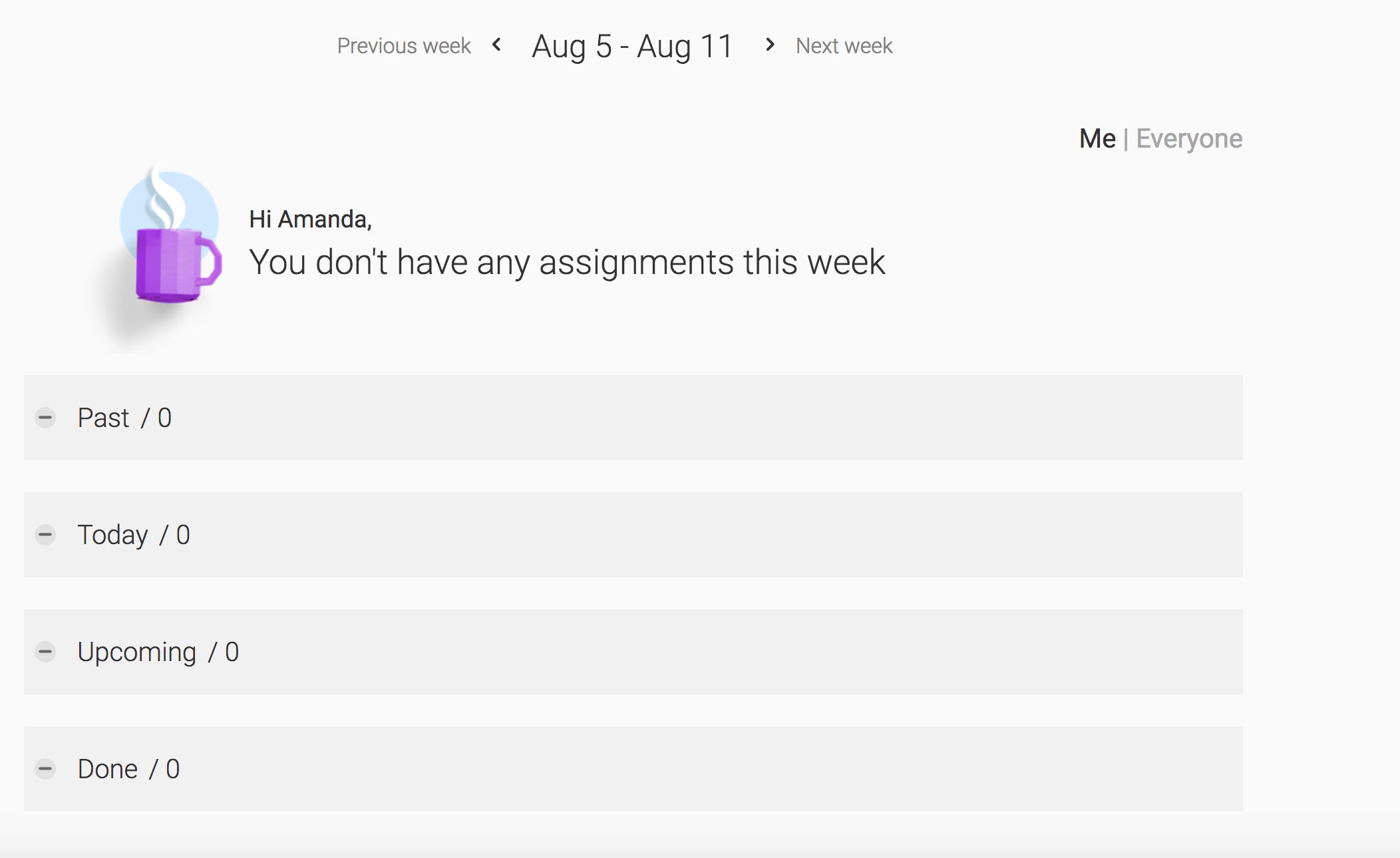This screenshot has height=858, width=1400.
Task: Collapse the Past section minus icon
Action: point(45,418)
